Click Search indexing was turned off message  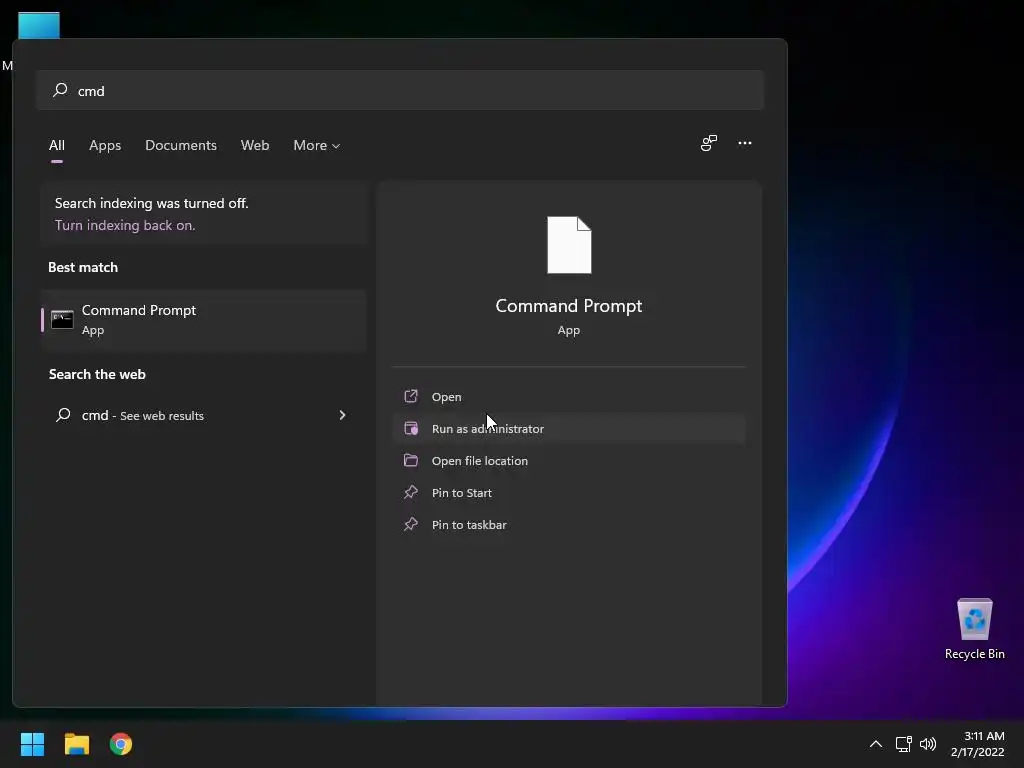pos(152,203)
